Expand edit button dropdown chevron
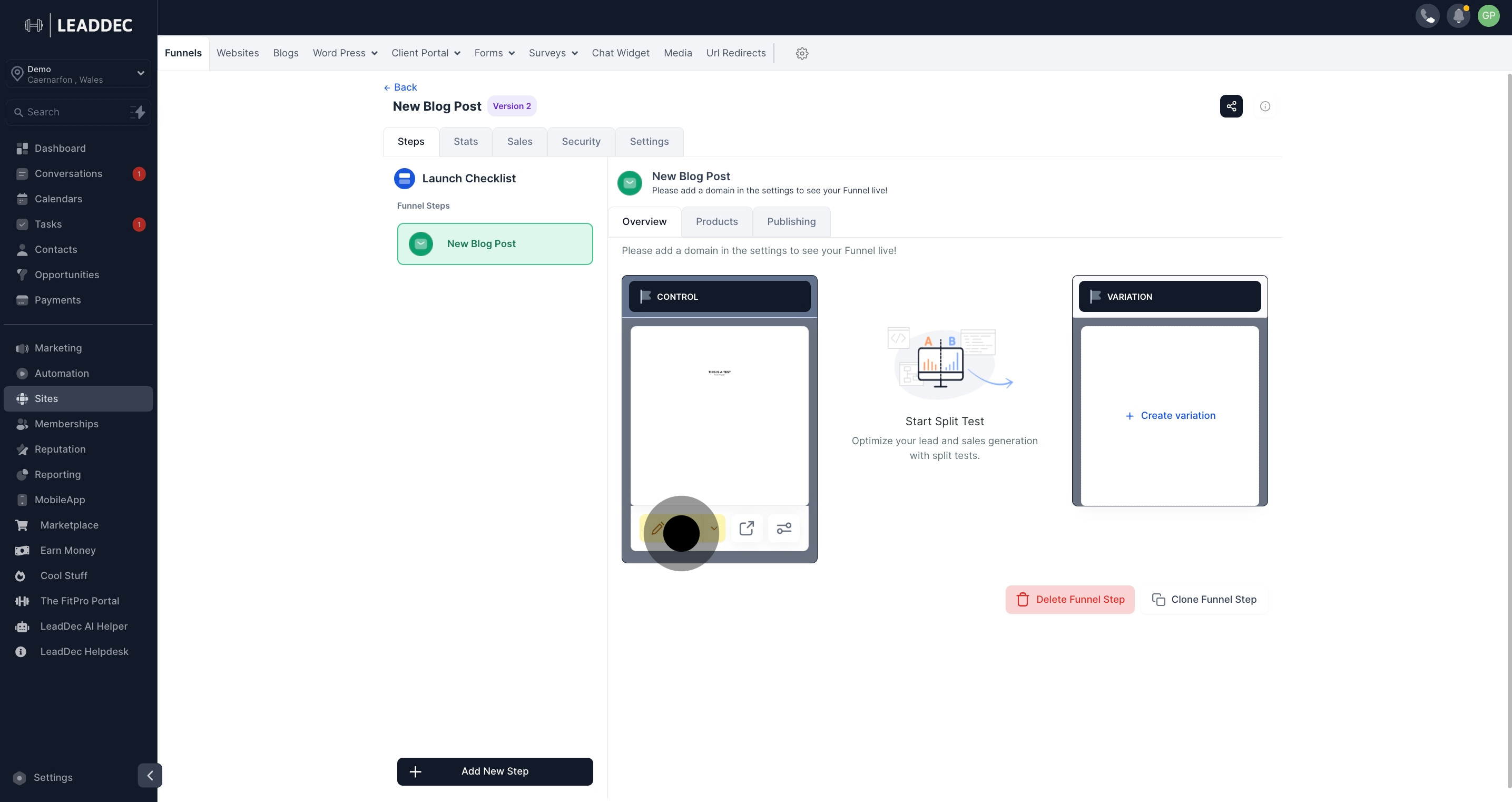 [x=714, y=528]
